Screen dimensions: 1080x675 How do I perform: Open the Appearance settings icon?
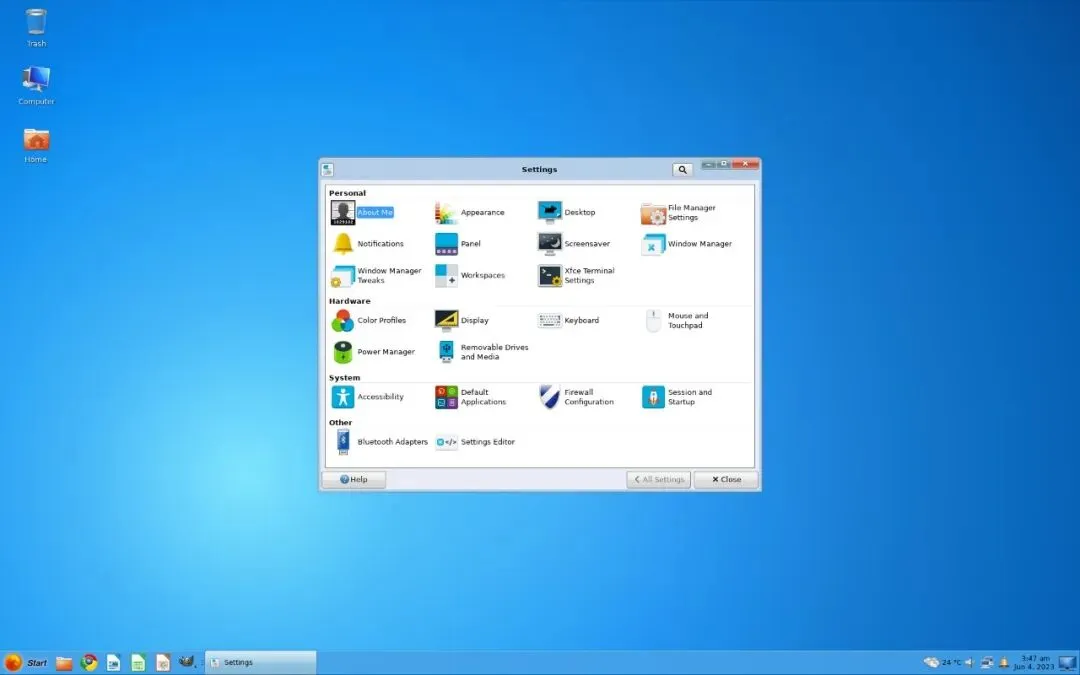[446, 213]
